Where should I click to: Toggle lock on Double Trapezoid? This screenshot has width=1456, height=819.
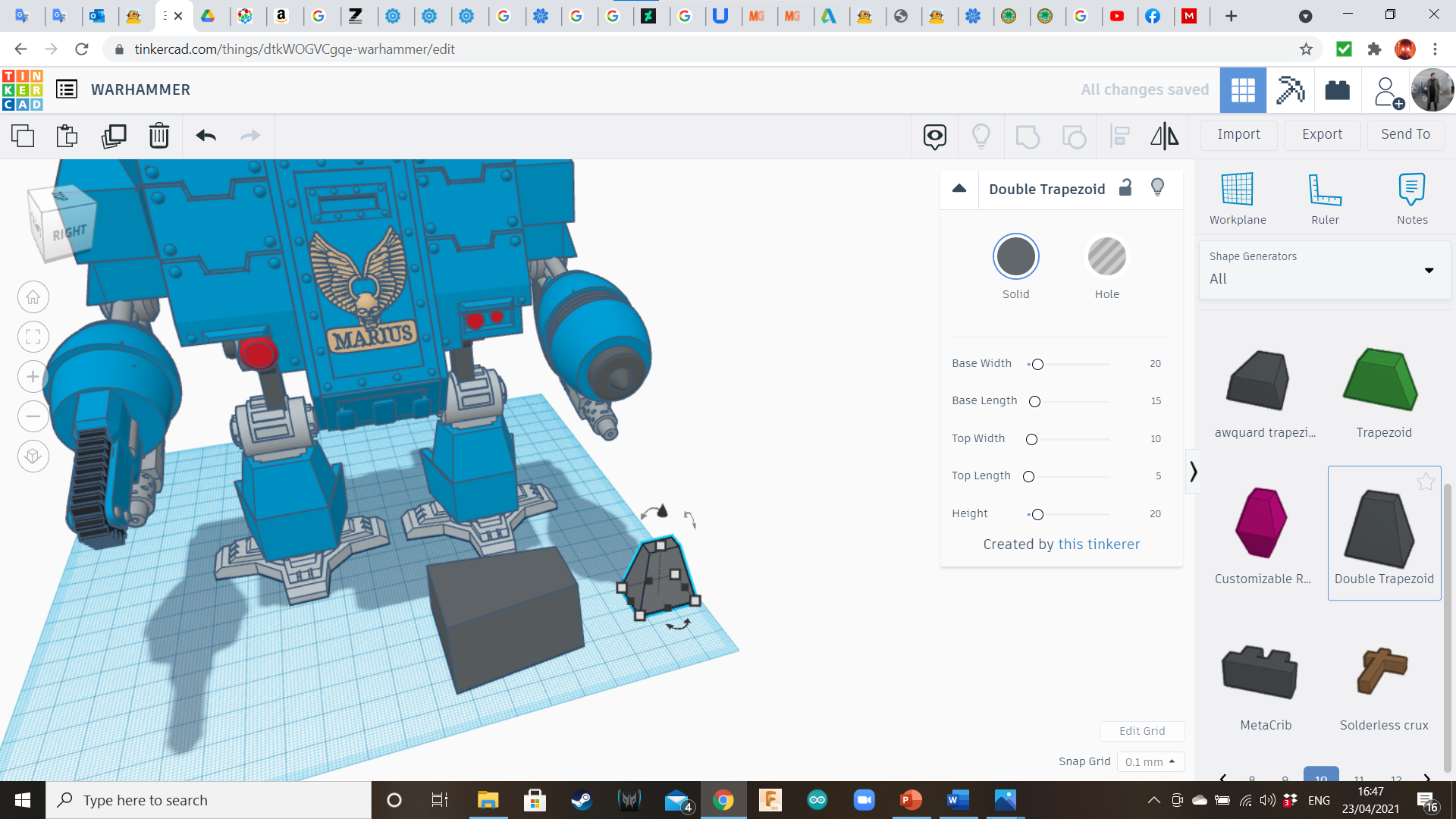1125,188
